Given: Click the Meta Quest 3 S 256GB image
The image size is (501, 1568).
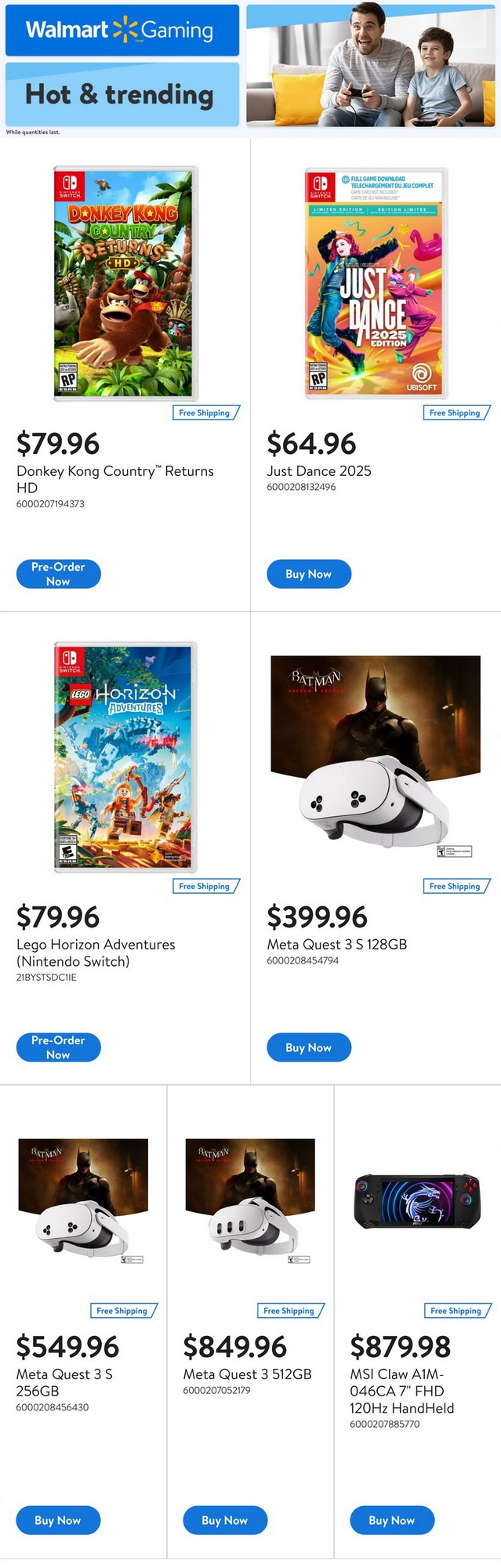Looking at the screenshot, I should [83, 1198].
